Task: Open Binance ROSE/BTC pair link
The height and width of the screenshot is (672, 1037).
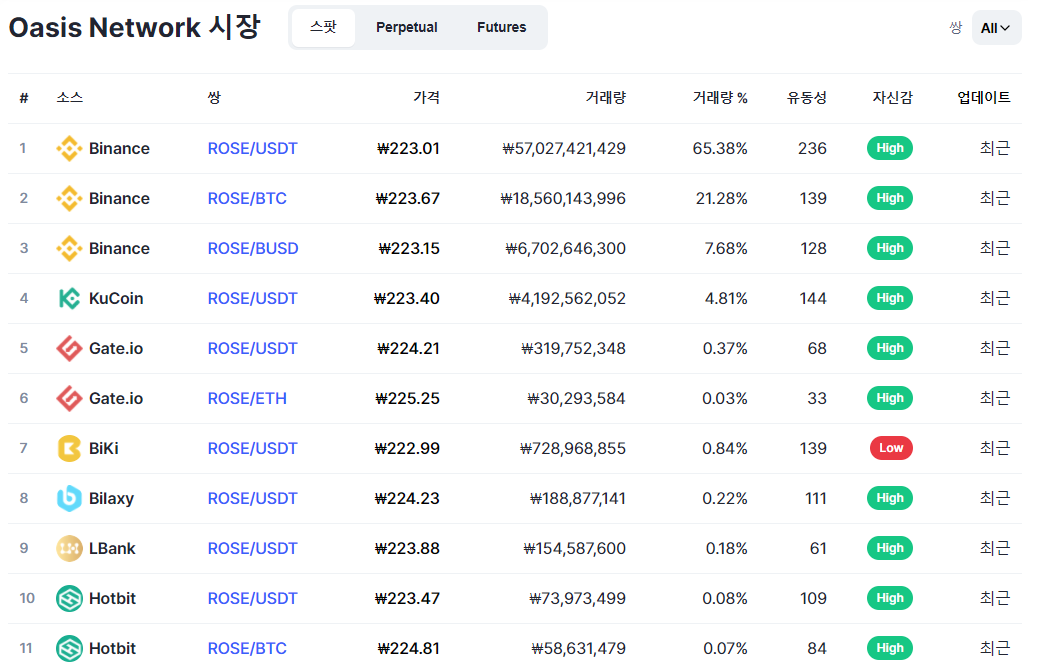Action: (x=247, y=198)
